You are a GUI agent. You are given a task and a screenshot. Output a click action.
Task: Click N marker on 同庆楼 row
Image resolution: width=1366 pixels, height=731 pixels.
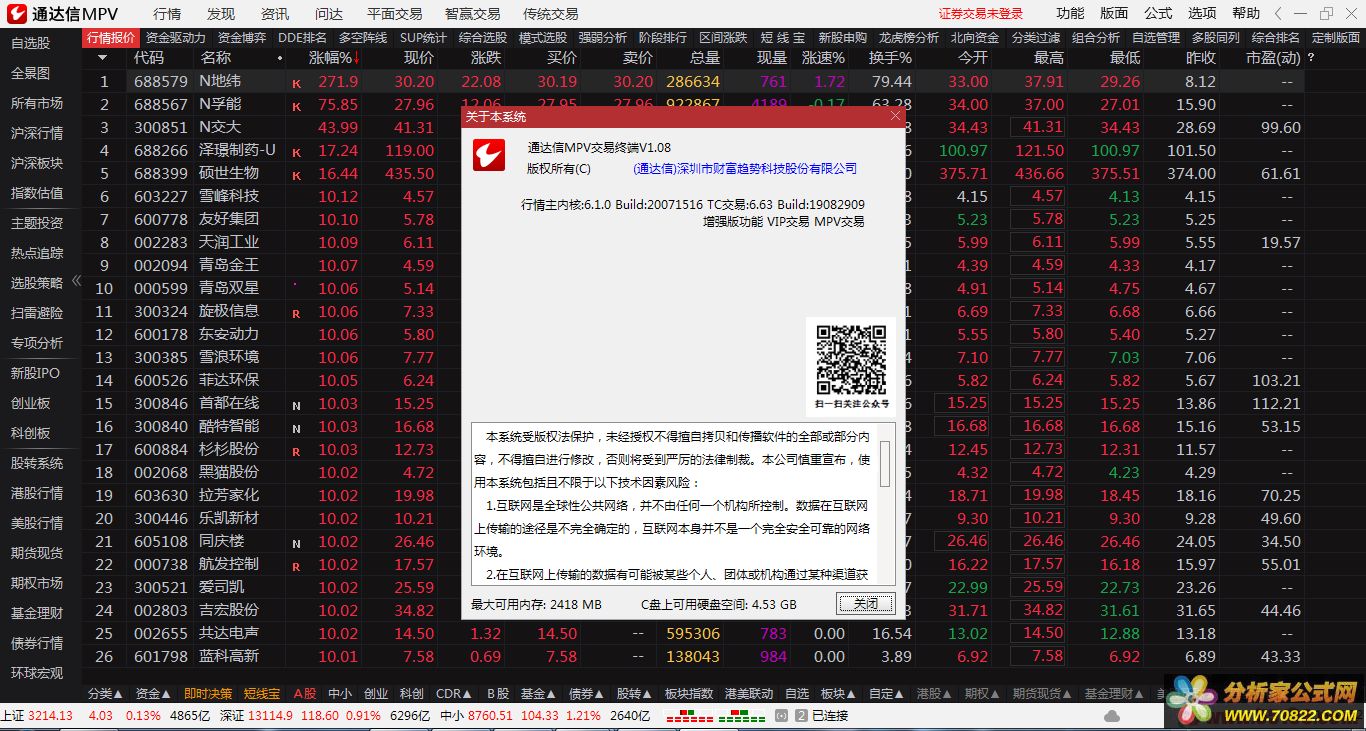[x=296, y=543]
